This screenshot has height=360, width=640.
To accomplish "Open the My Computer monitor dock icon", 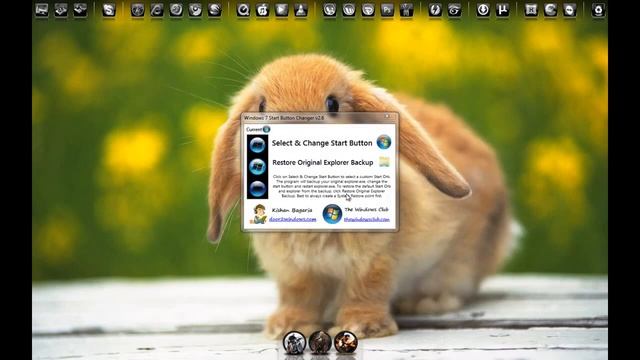I will coord(42,10).
